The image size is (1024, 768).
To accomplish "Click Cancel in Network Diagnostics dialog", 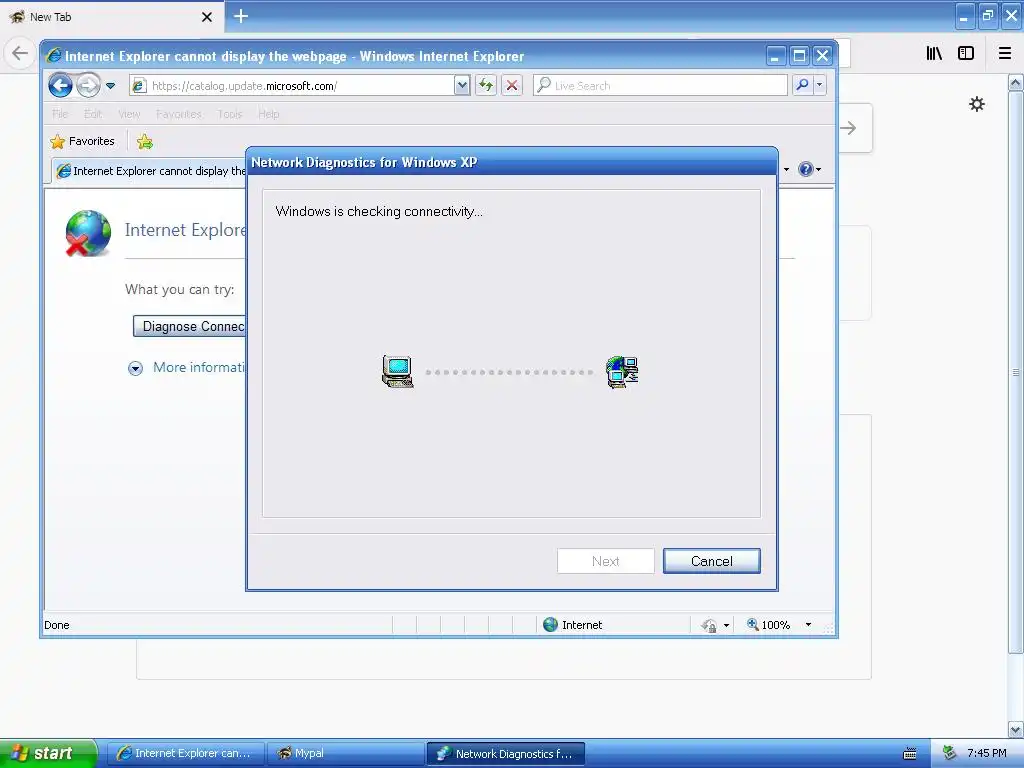I will [712, 561].
